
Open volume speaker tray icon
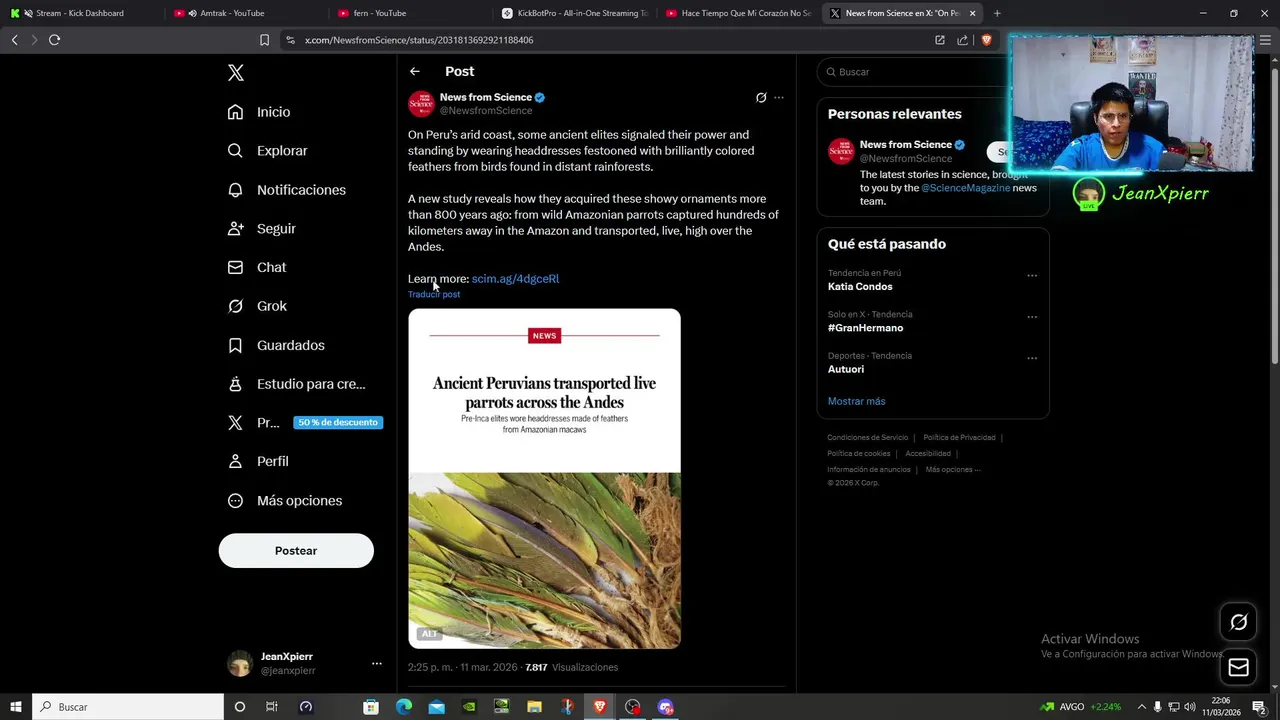click(x=1190, y=707)
